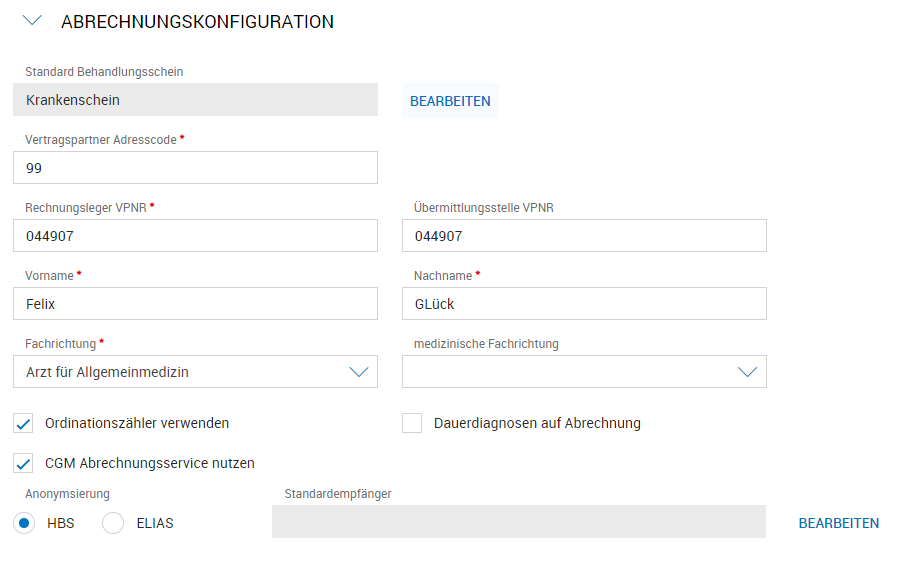The height and width of the screenshot is (561, 912).
Task: Select the HBS anonymization radio button
Action: coord(24,523)
